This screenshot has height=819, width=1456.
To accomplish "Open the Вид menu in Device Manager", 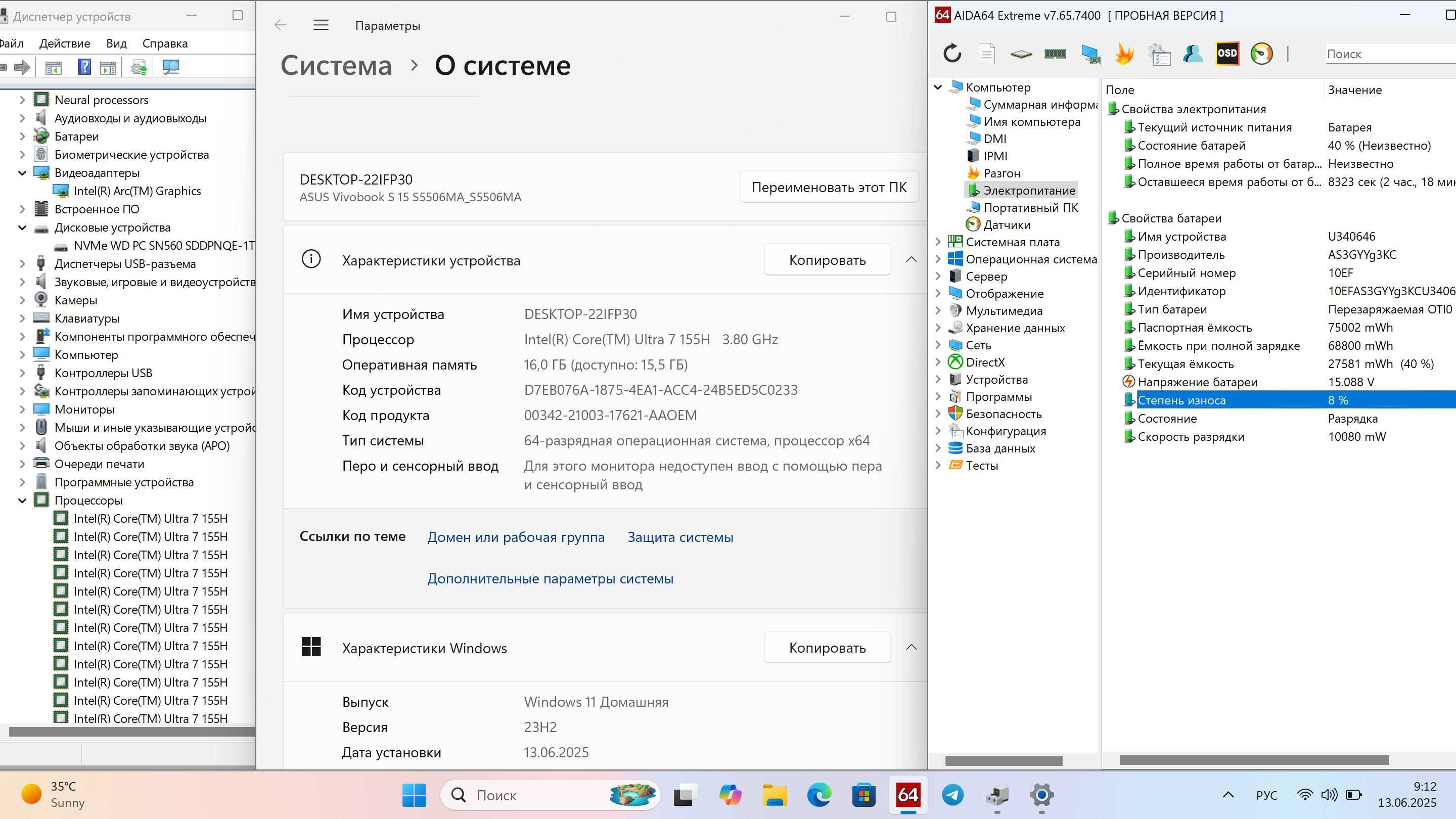I will pos(116,43).
